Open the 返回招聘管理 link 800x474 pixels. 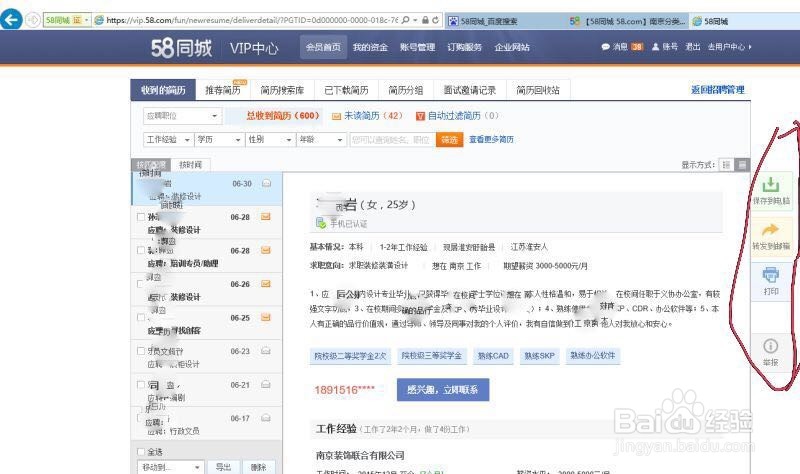[x=717, y=90]
